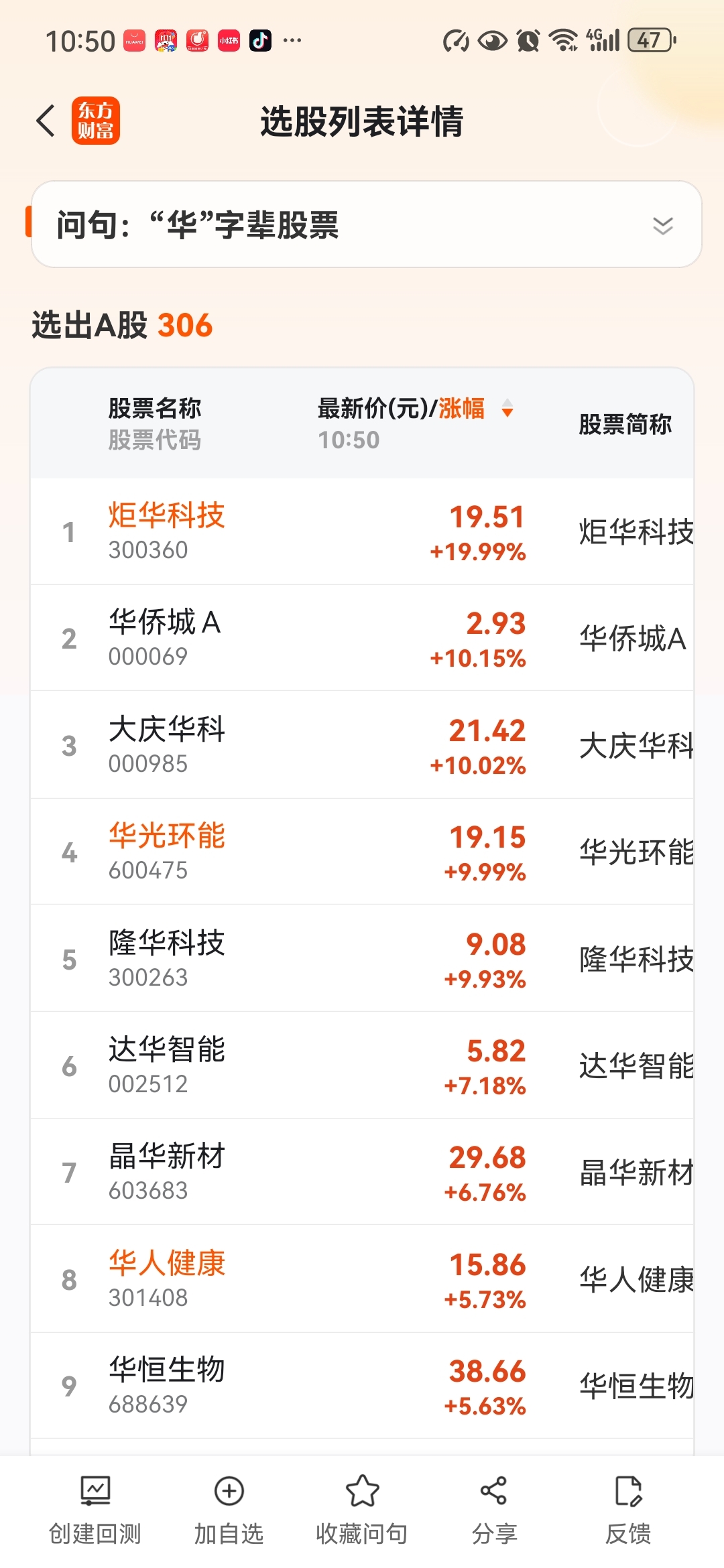Viewport: 724px width, 1568px height.
Task: Toggle the 涨幅 sort arrow
Action: pyautogui.click(x=507, y=408)
